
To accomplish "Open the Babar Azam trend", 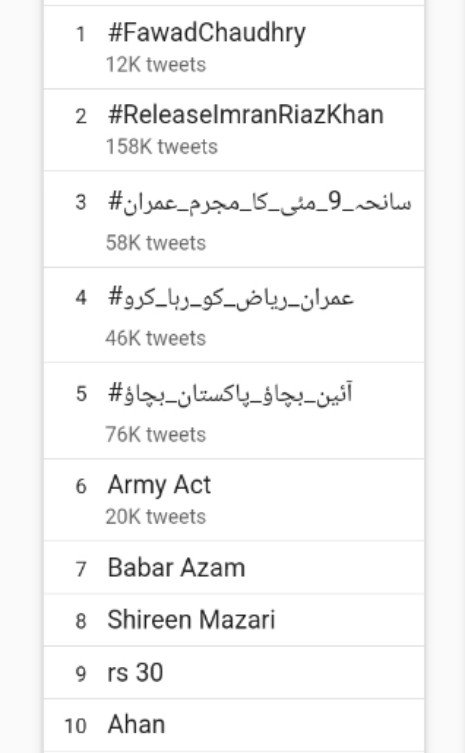I will pos(176,568).
